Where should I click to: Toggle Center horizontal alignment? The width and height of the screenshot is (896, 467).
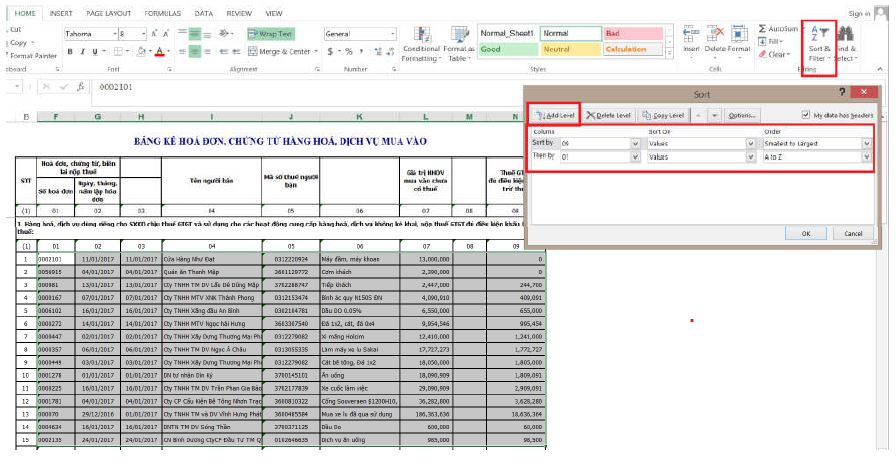coord(195,51)
